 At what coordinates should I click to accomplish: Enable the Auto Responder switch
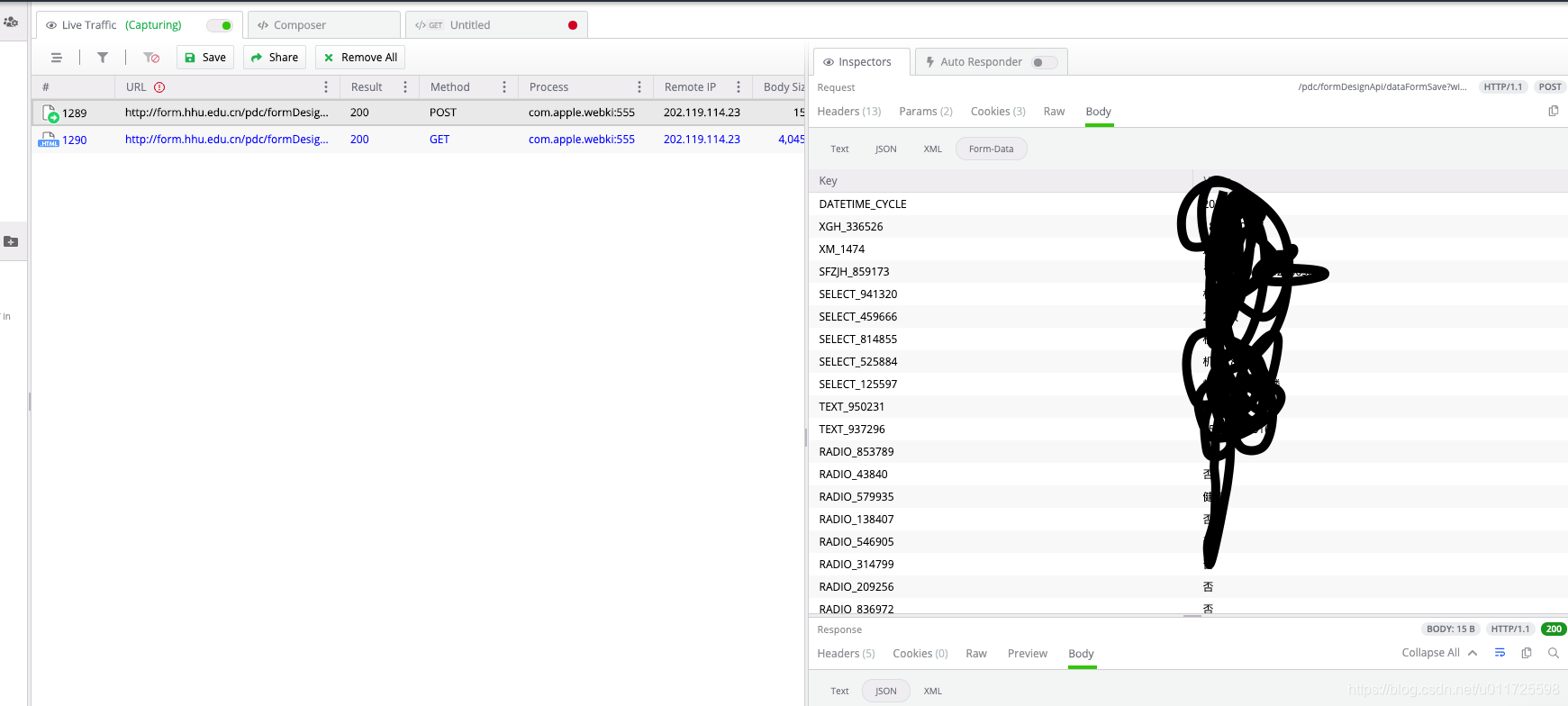[x=1045, y=62]
